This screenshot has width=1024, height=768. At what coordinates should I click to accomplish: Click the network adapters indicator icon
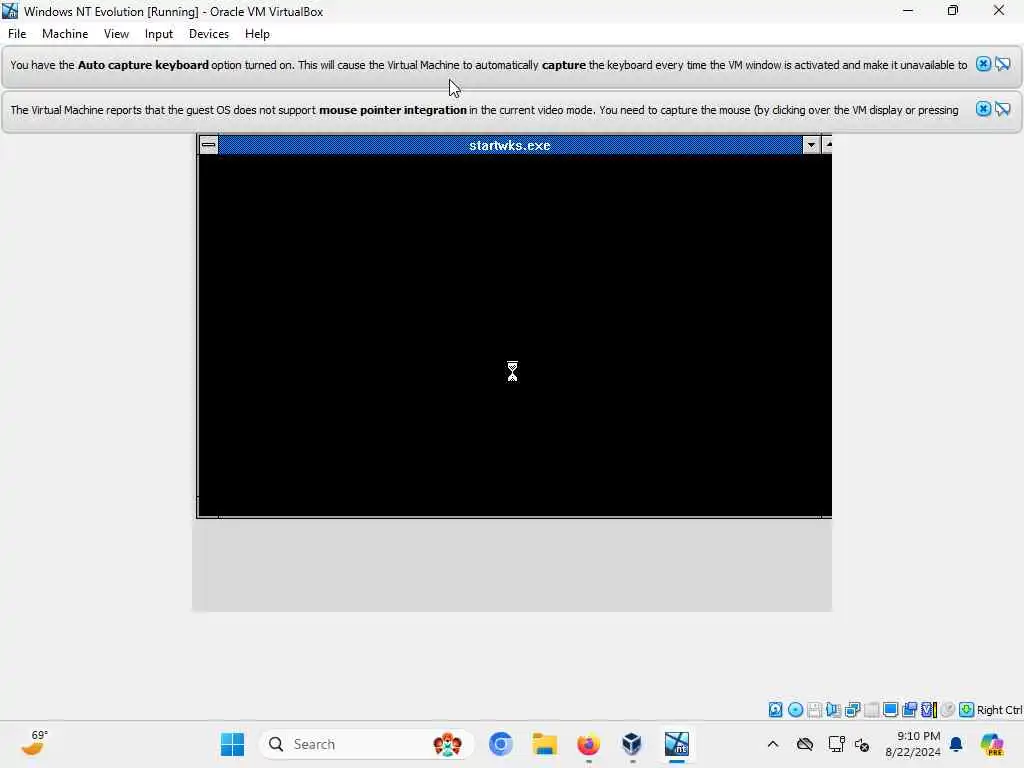(x=852, y=709)
